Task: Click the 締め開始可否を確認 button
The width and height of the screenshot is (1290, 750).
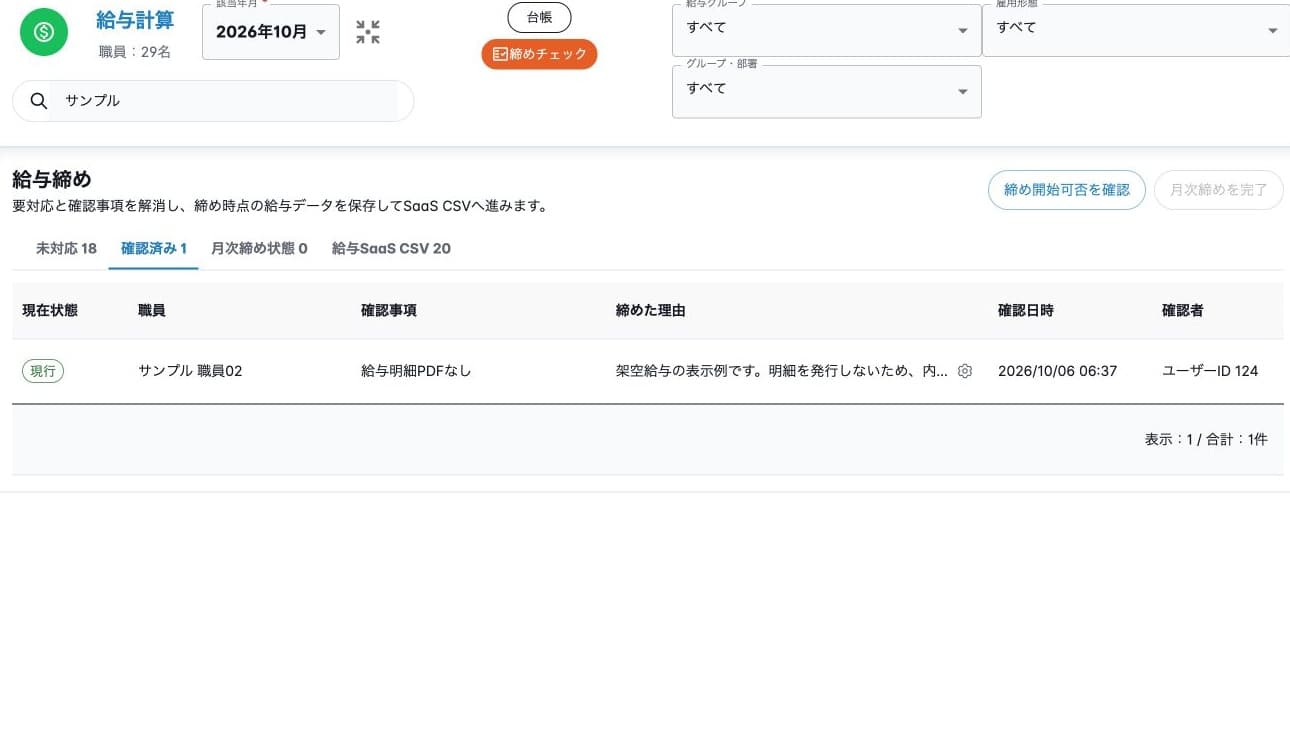Action: (x=1066, y=190)
